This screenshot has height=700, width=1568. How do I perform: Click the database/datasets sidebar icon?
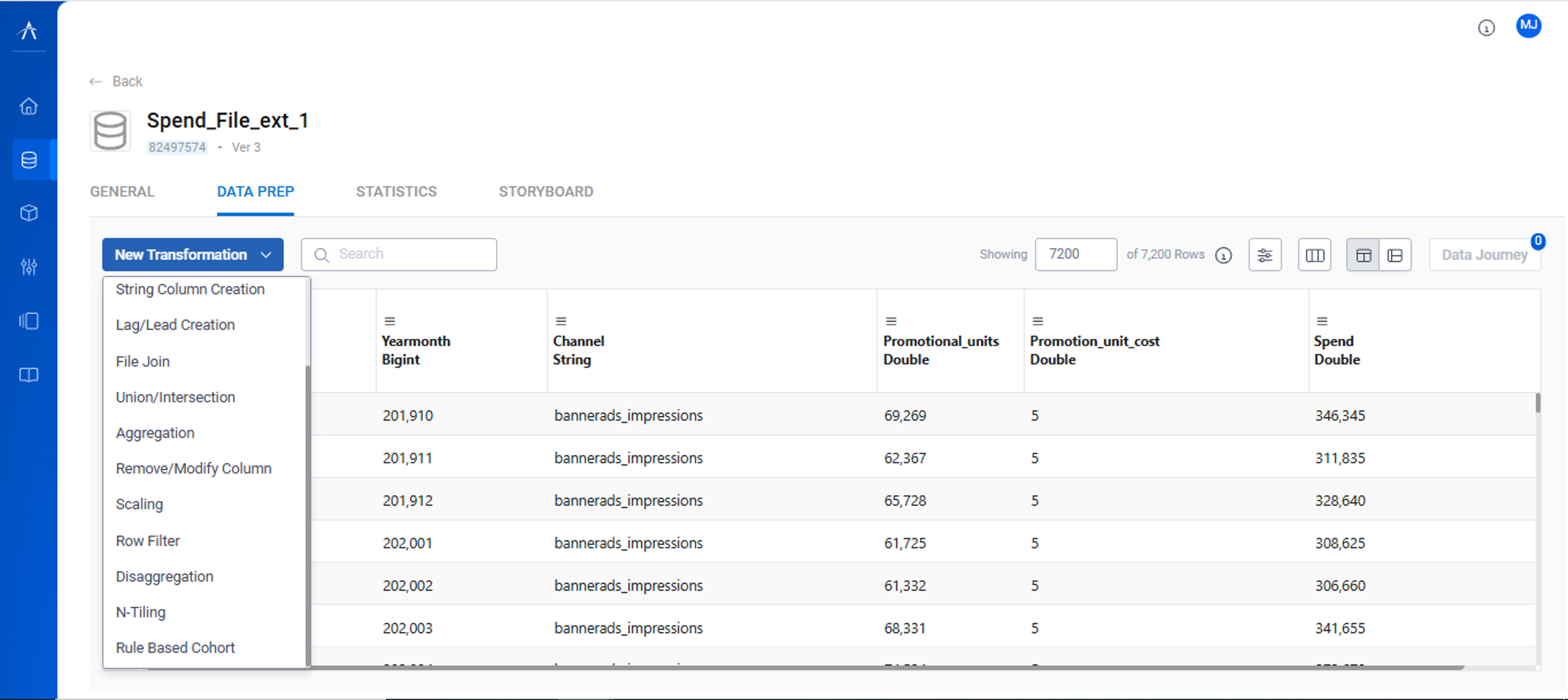[x=28, y=159]
